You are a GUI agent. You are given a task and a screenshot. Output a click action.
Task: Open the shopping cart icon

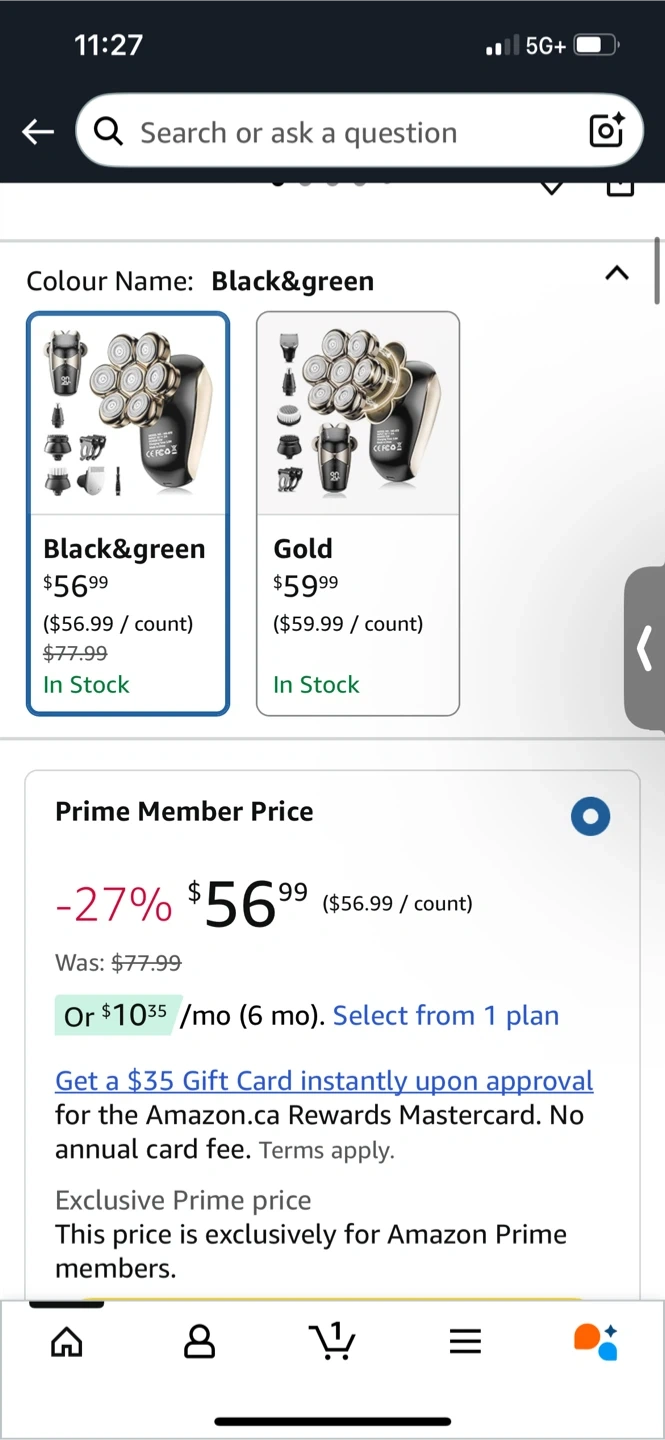333,1341
